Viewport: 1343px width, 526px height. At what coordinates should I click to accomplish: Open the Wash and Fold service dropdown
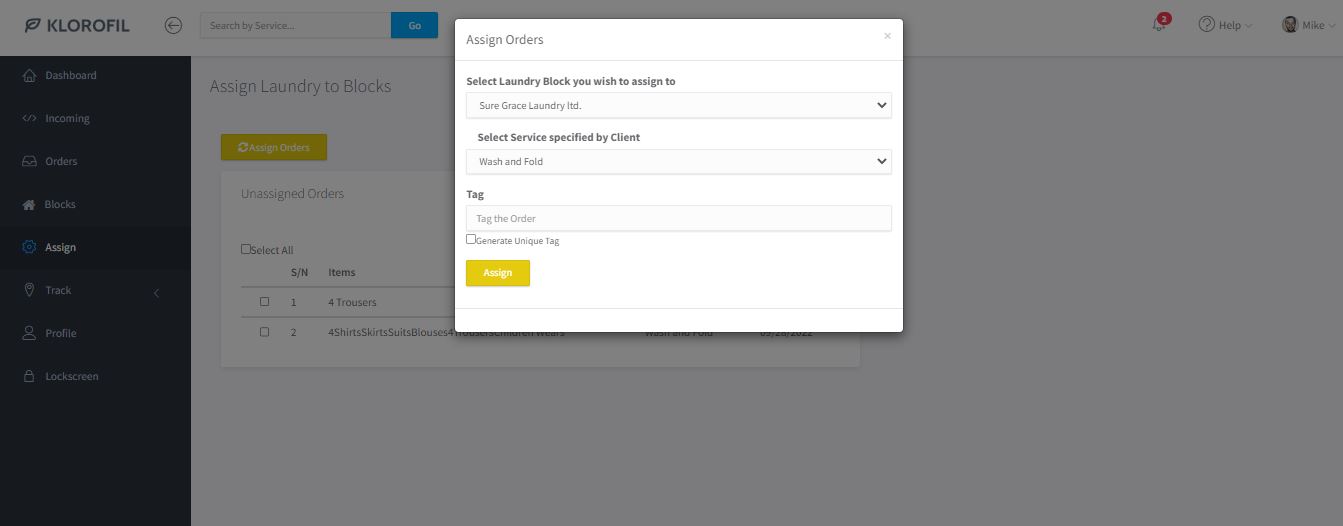[678, 161]
